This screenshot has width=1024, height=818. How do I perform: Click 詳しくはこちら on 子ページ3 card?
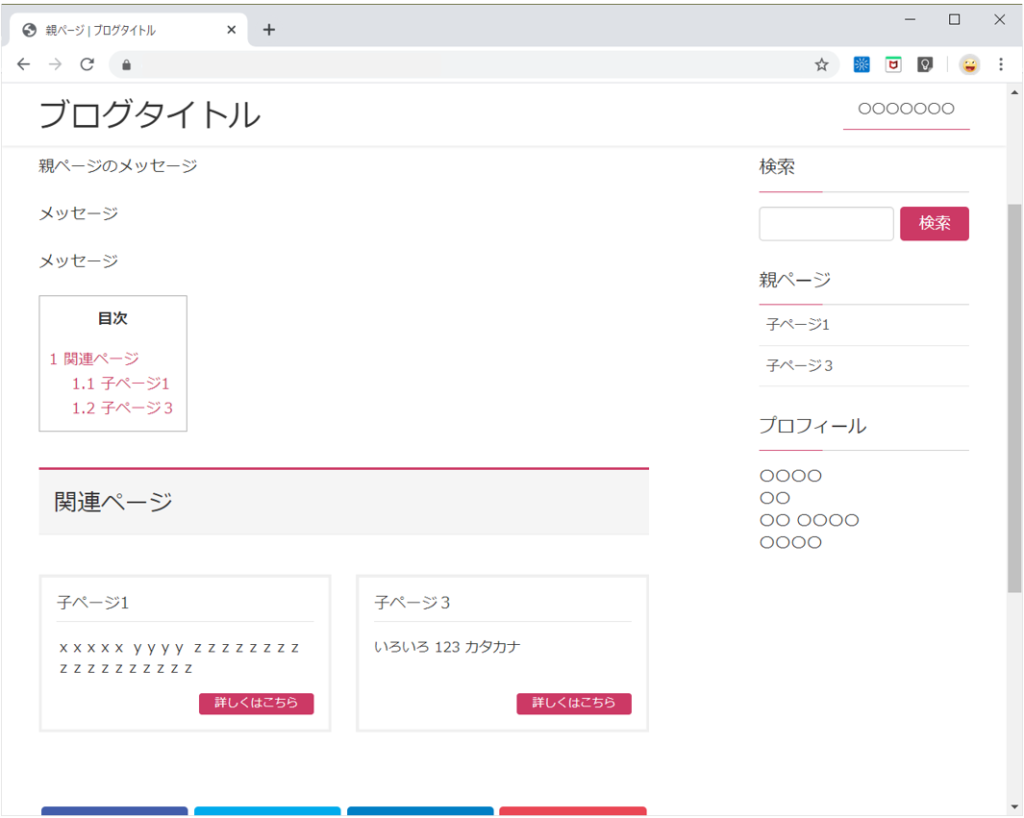click(x=573, y=703)
